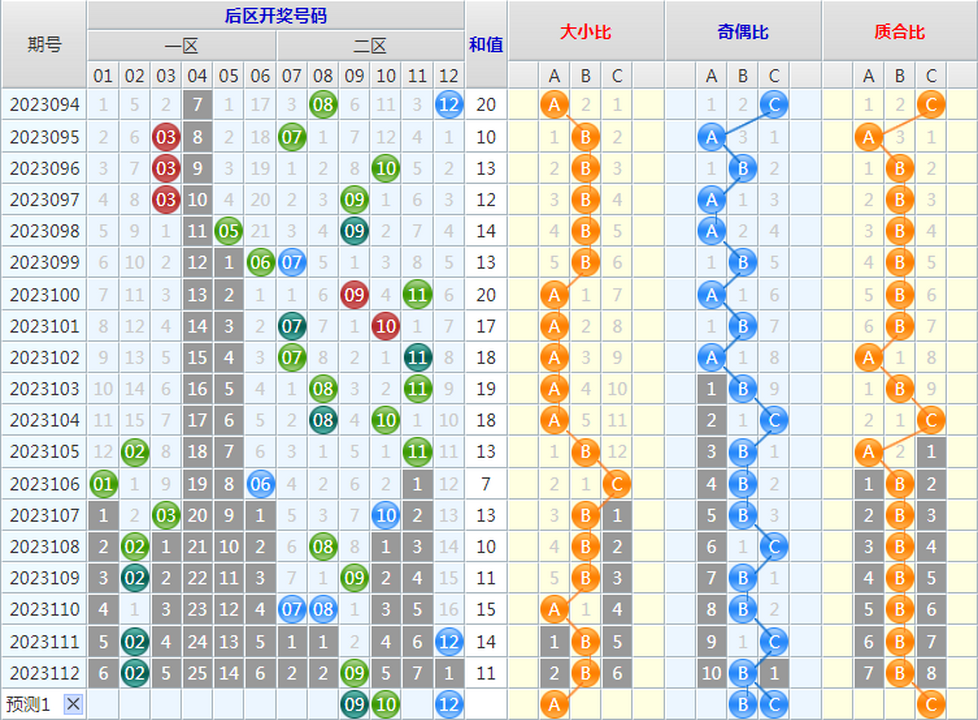The image size is (978, 720).
Task: Click the green 09 ball in row 2023109
Action: tap(354, 578)
